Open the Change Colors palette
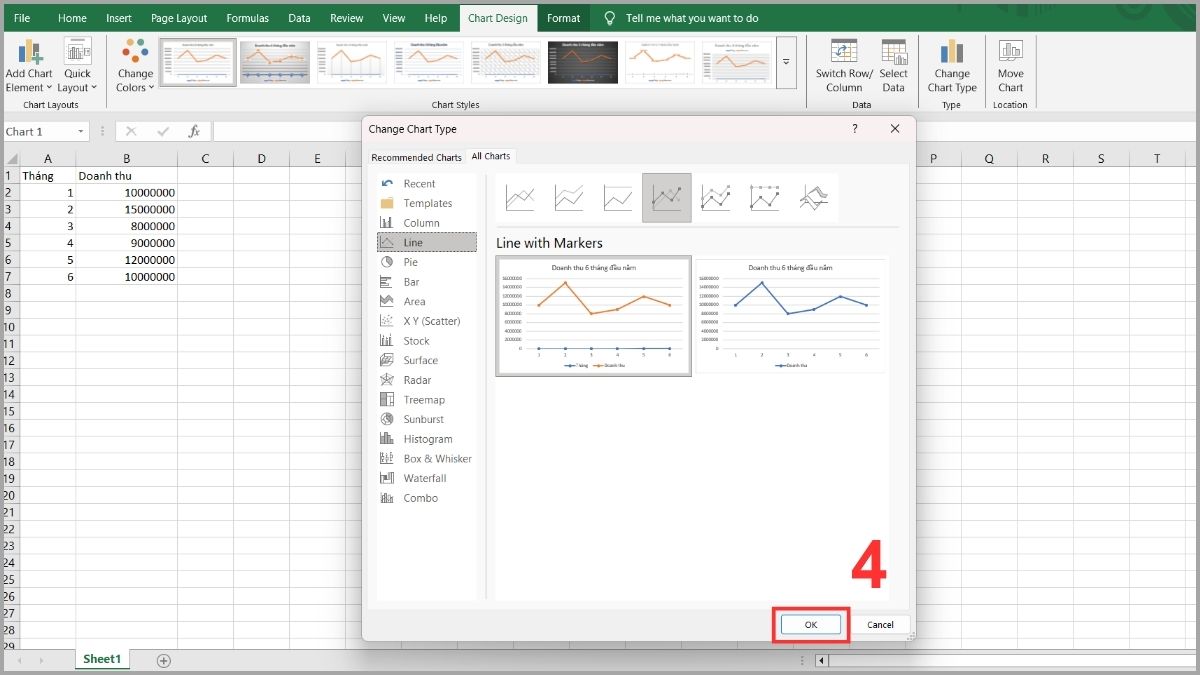 [x=135, y=66]
